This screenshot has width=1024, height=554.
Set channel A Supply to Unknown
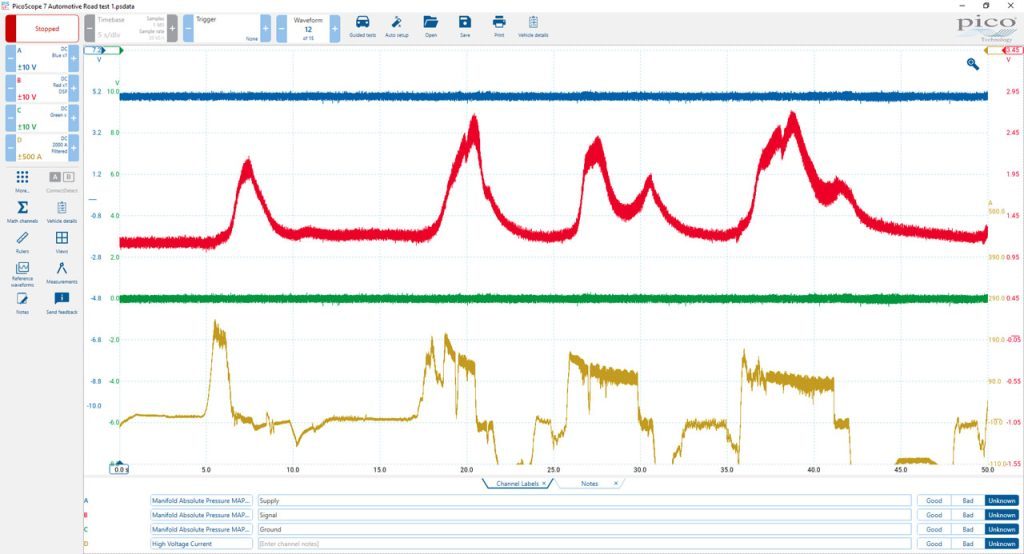pyautogui.click(x=1001, y=500)
